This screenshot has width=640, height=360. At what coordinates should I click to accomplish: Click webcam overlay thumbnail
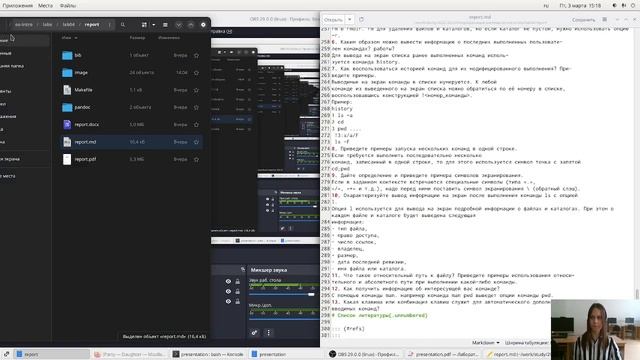(596, 329)
